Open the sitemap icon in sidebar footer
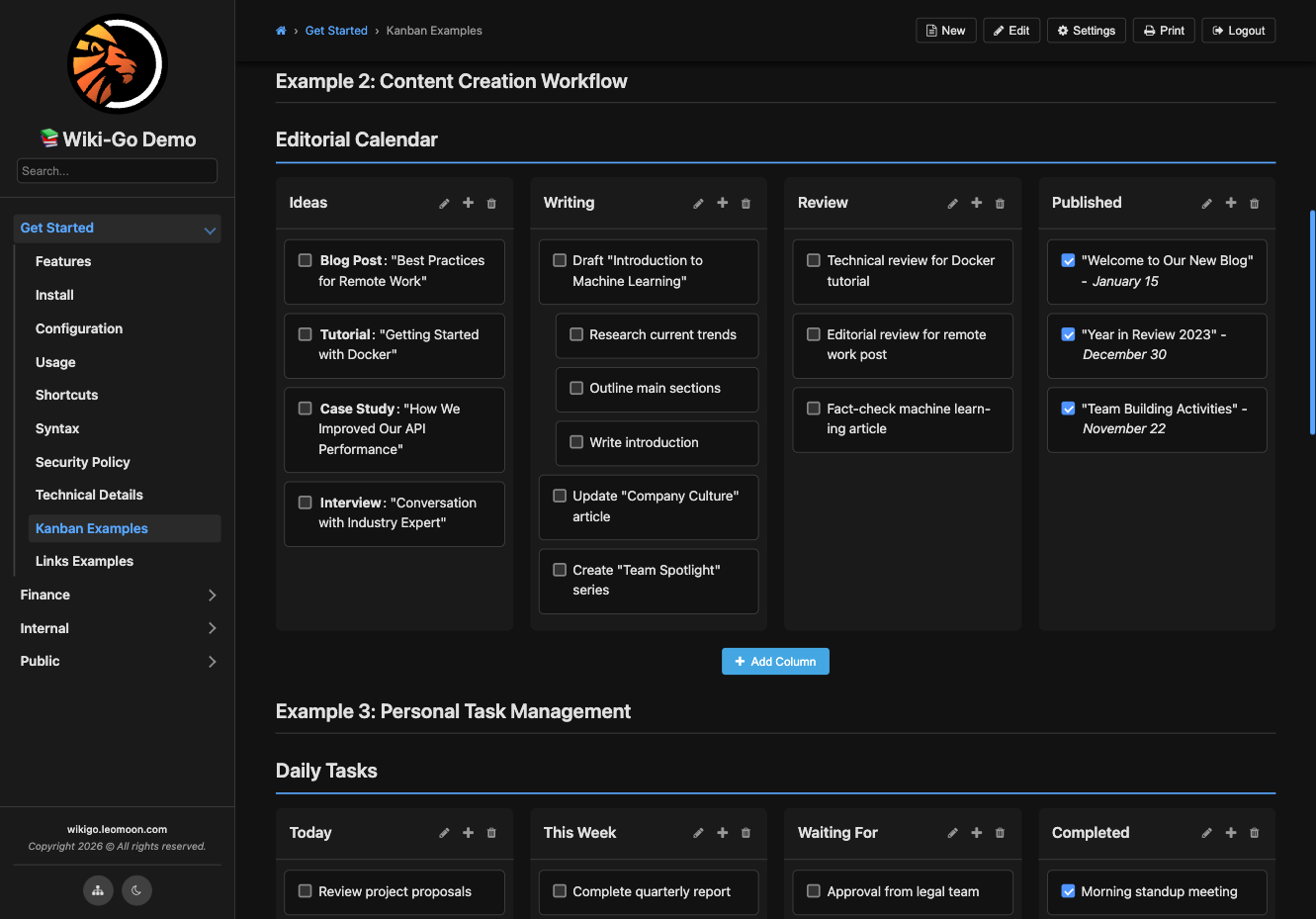1316x919 pixels. [98, 890]
